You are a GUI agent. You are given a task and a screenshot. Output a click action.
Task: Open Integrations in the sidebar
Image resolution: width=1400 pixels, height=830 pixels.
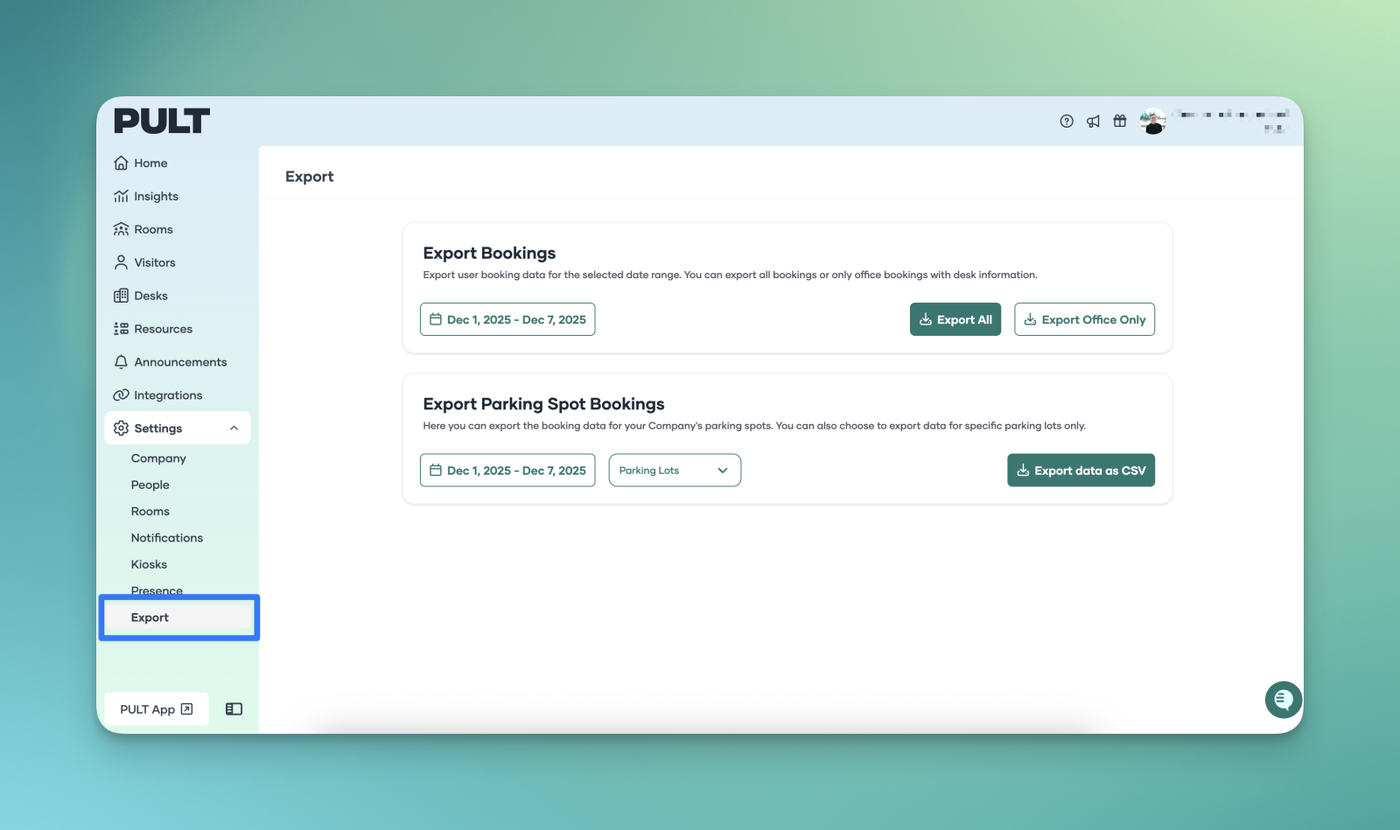coord(167,395)
